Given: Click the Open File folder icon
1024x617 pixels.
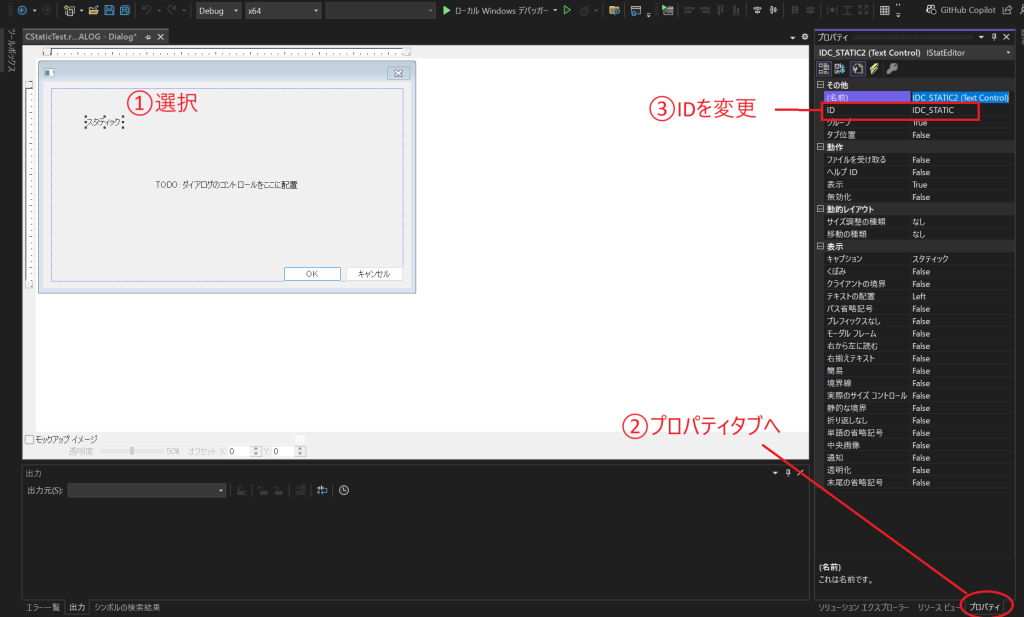Looking at the screenshot, I should [x=94, y=11].
